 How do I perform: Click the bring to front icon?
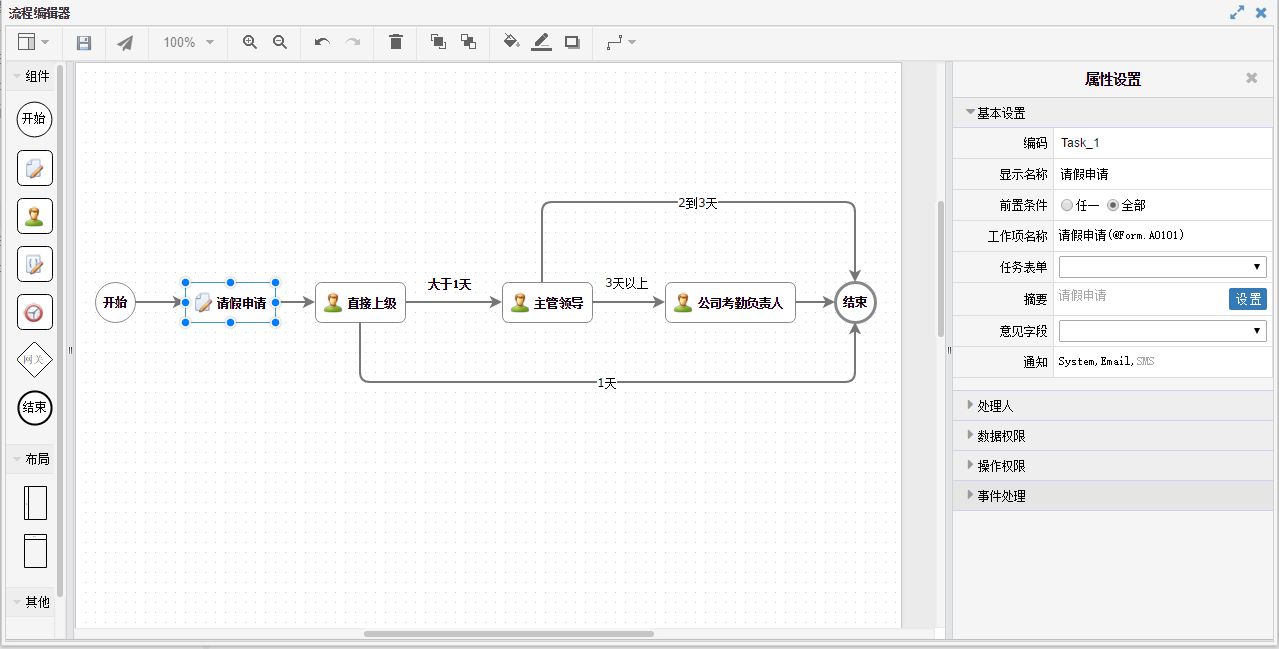pos(438,42)
